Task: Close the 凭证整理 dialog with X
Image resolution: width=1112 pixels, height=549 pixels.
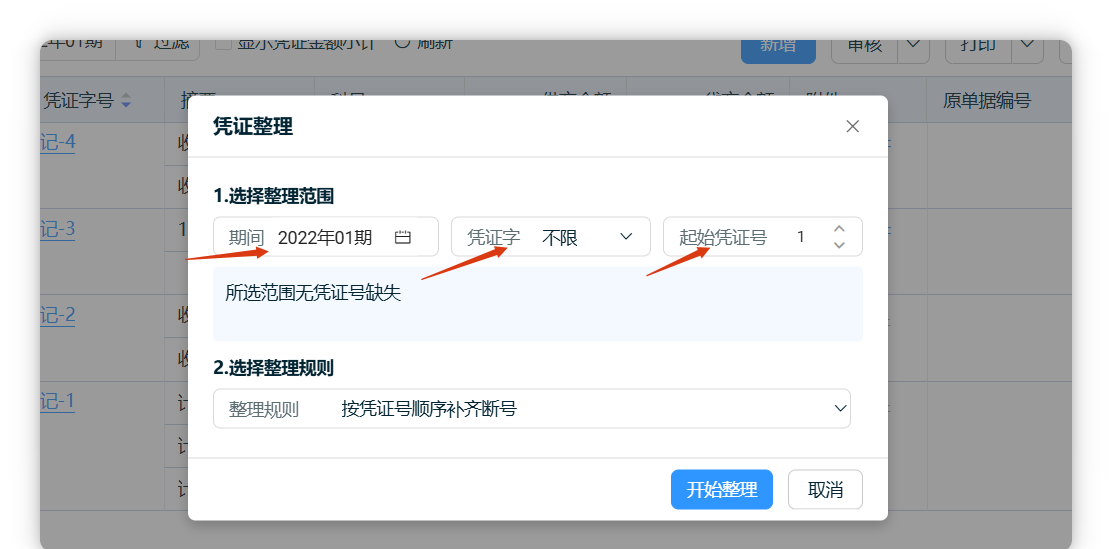Action: [852, 126]
